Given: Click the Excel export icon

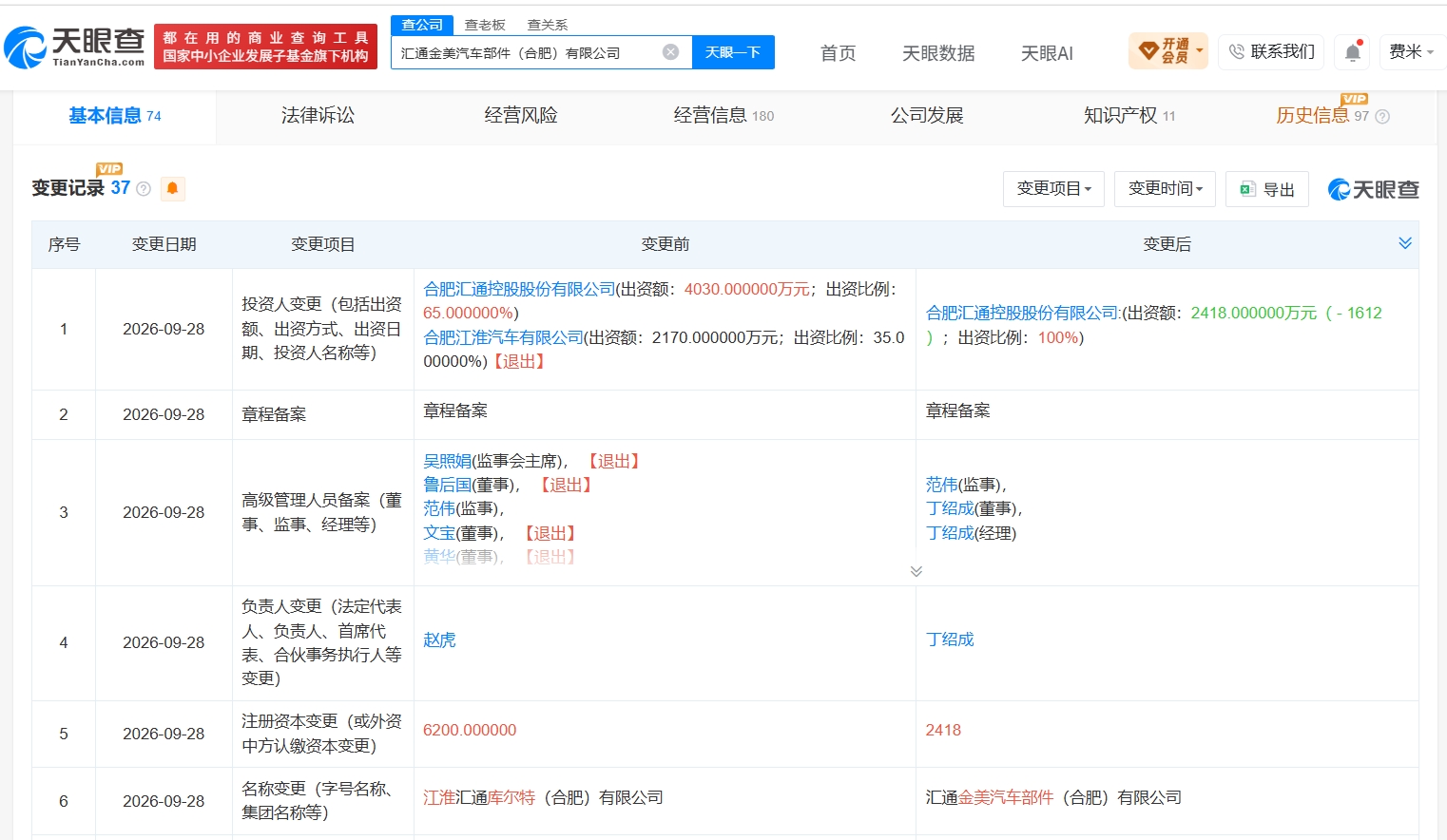Looking at the screenshot, I should (1248, 189).
